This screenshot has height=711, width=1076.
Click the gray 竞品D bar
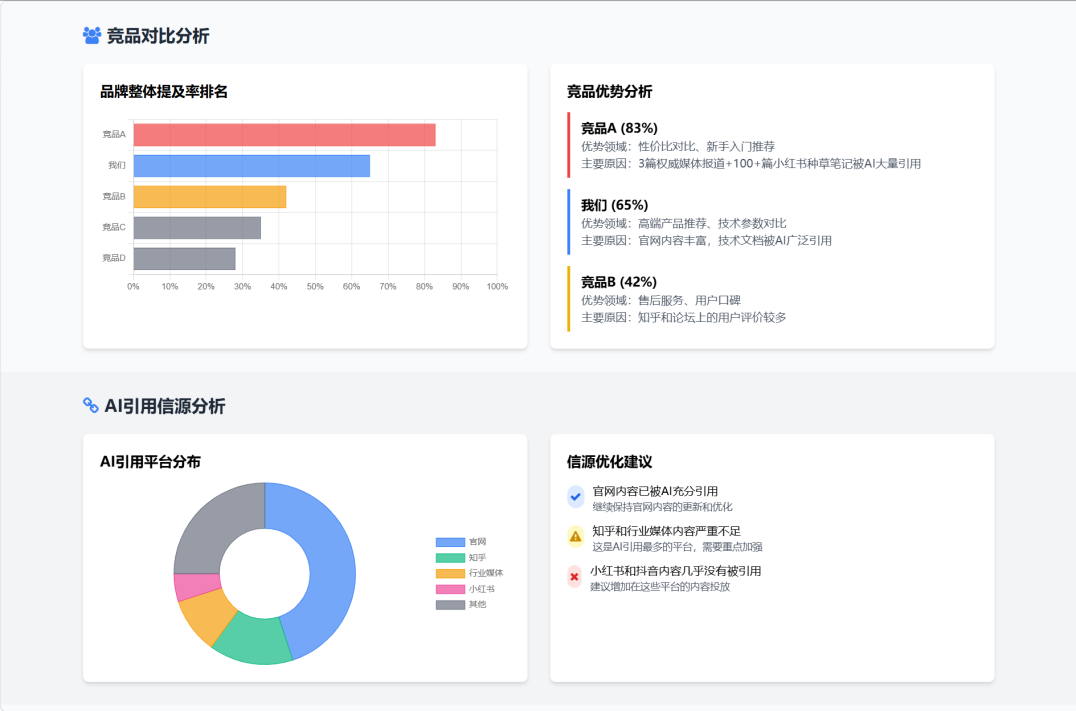point(185,259)
